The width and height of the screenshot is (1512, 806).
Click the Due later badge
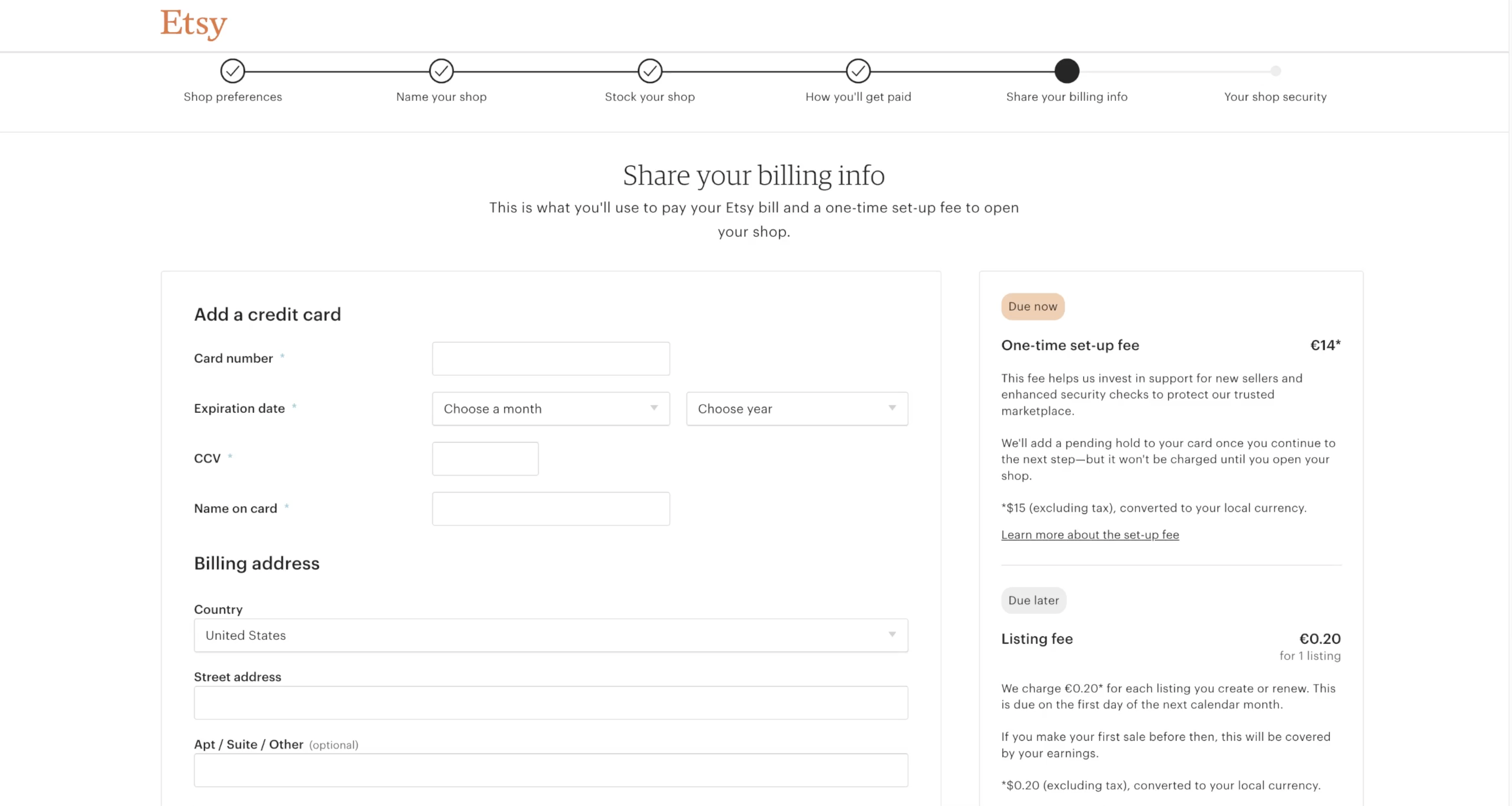(1034, 601)
